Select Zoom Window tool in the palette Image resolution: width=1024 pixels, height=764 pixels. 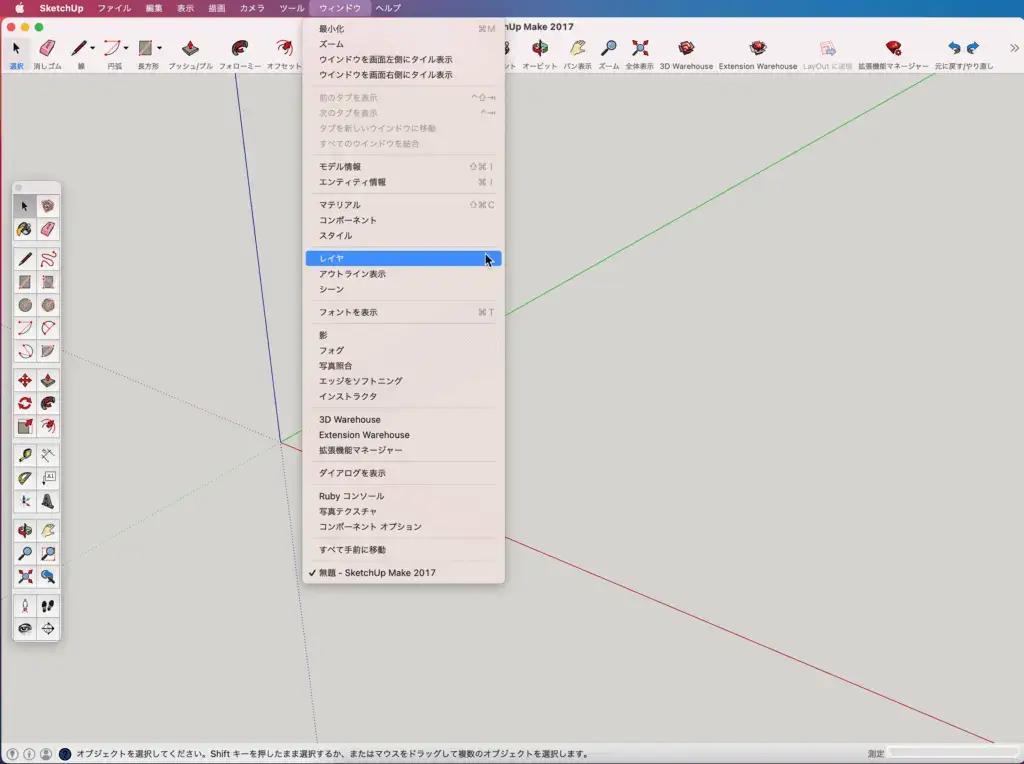pos(48,554)
